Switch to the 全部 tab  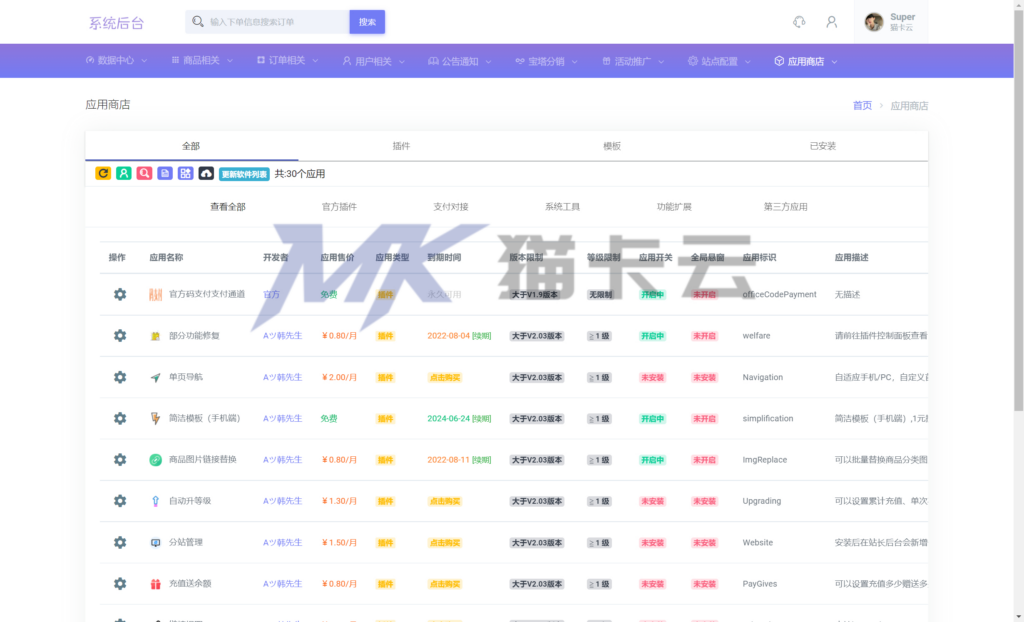click(x=191, y=146)
